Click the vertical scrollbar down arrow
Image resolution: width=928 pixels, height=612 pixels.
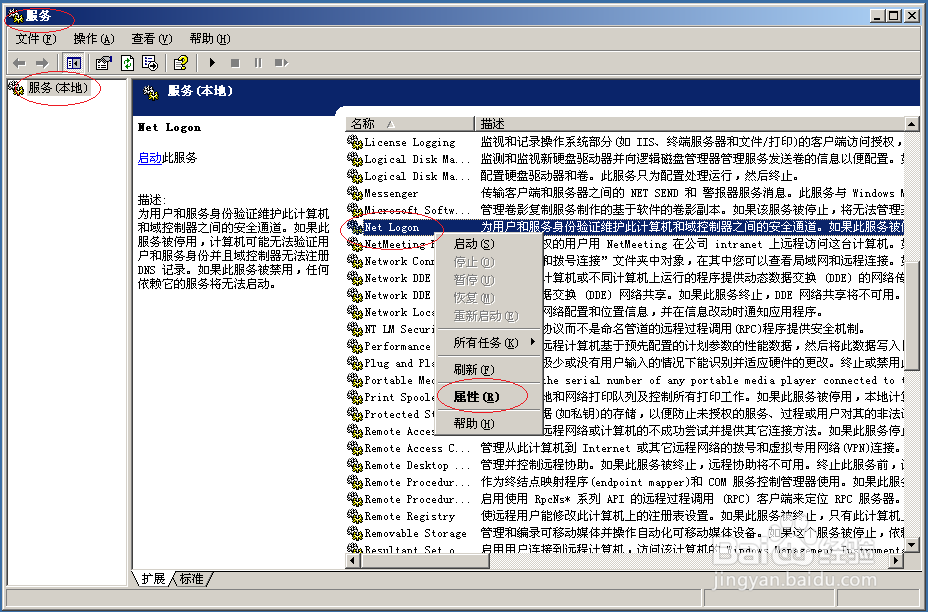912,545
